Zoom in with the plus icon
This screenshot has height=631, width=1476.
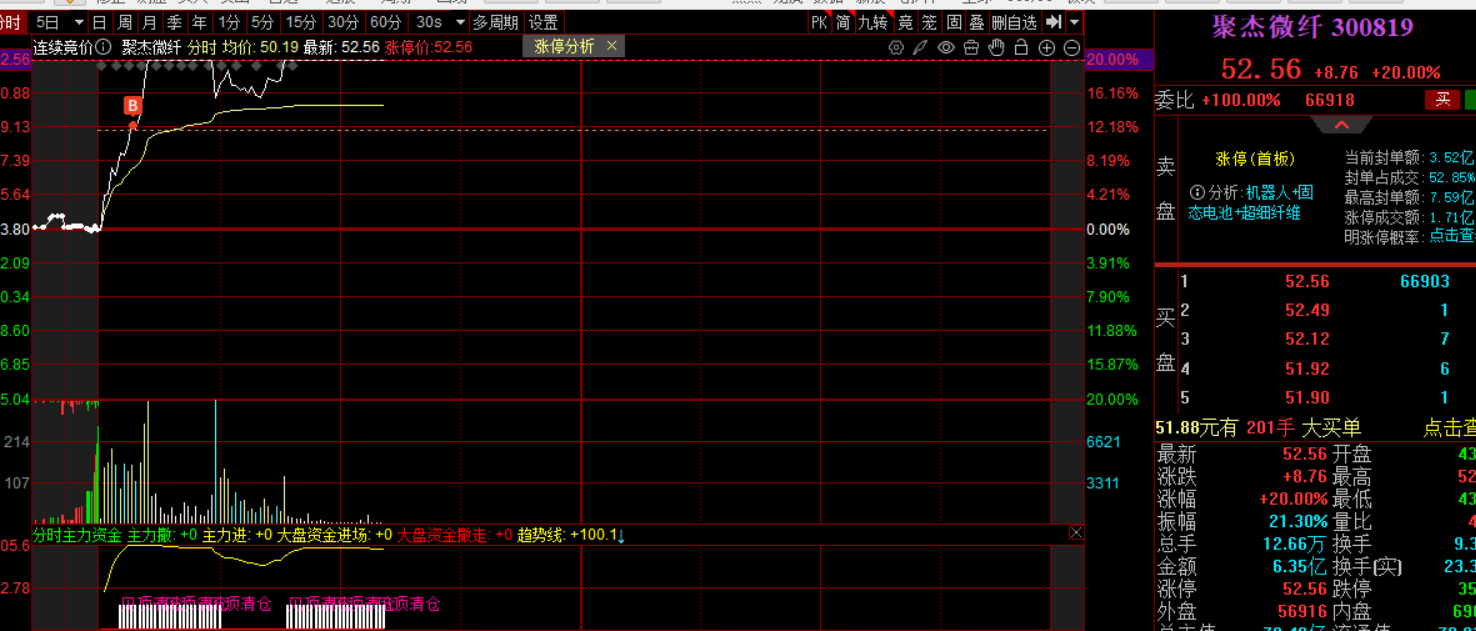[x=1047, y=48]
